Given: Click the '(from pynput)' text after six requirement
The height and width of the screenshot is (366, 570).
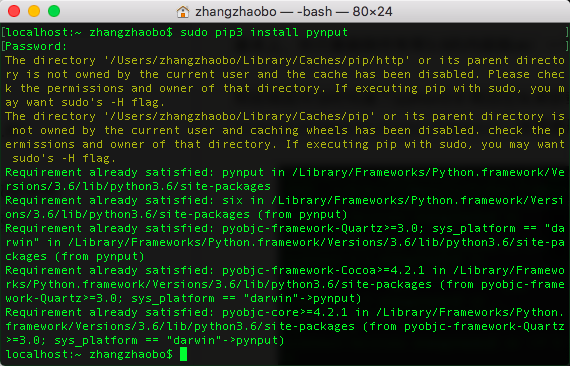Looking at the screenshot, I should click(x=302, y=214).
